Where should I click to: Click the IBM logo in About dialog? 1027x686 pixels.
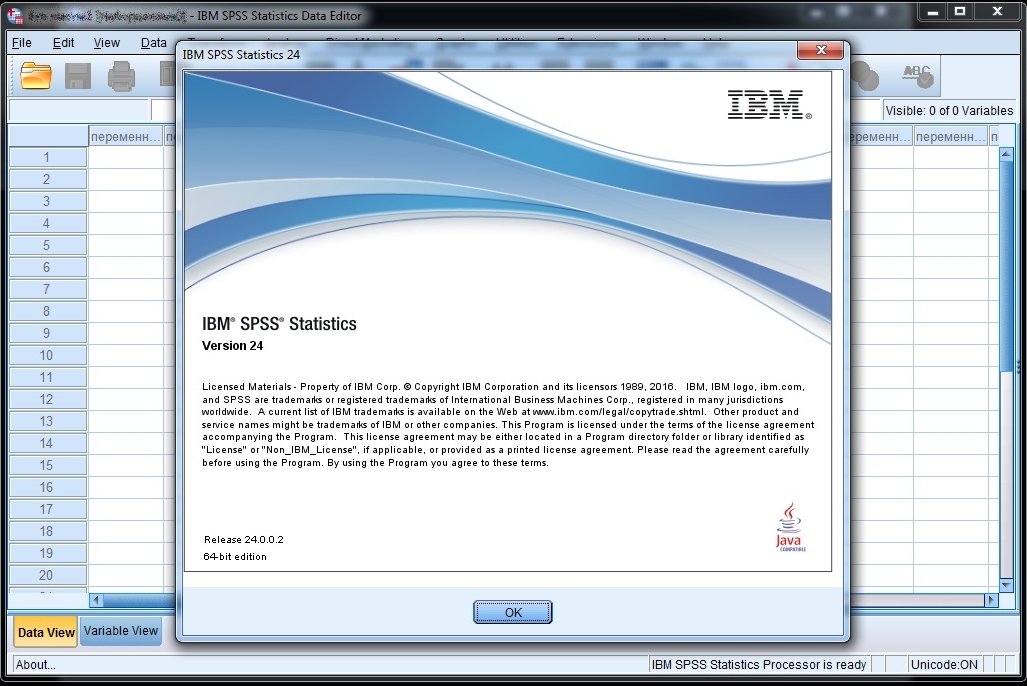coord(769,105)
